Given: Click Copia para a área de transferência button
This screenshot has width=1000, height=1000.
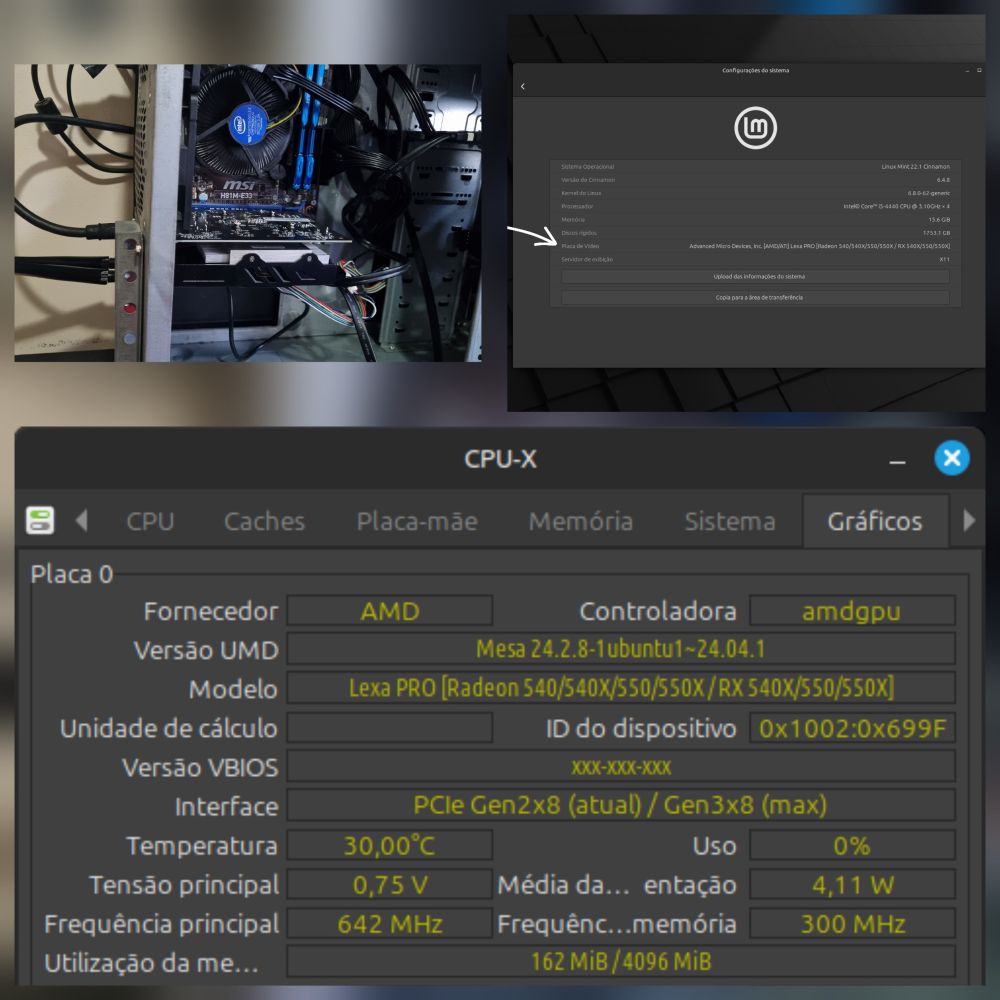Looking at the screenshot, I should pyautogui.click(x=755, y=297).
